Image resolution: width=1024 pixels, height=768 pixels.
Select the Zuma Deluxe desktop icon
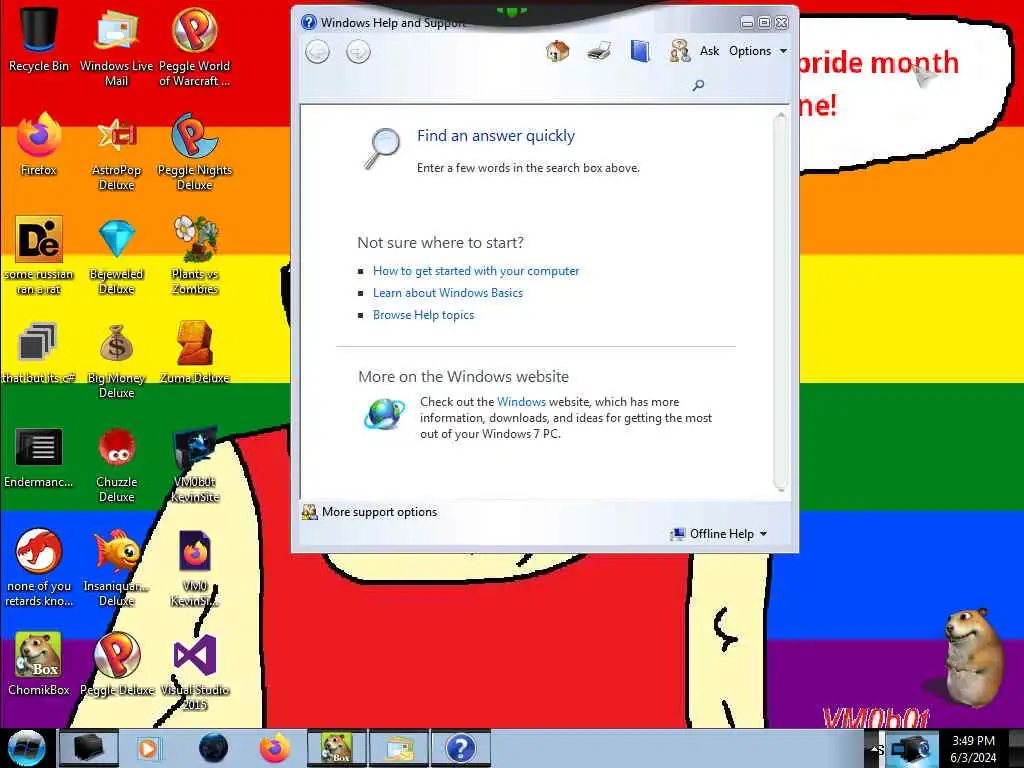click(x=195, y=353)
